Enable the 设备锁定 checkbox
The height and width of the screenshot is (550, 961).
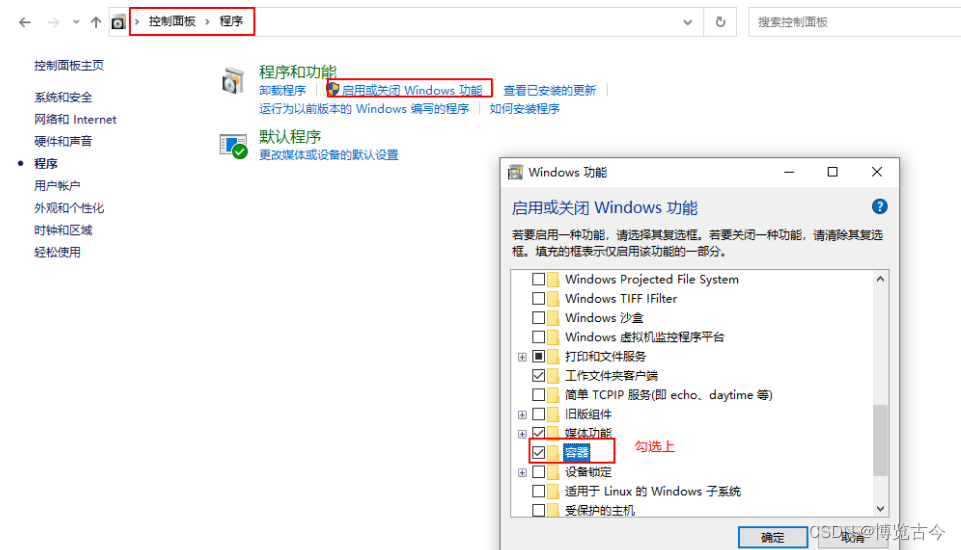pyautogui.click(x=538, y=472)
